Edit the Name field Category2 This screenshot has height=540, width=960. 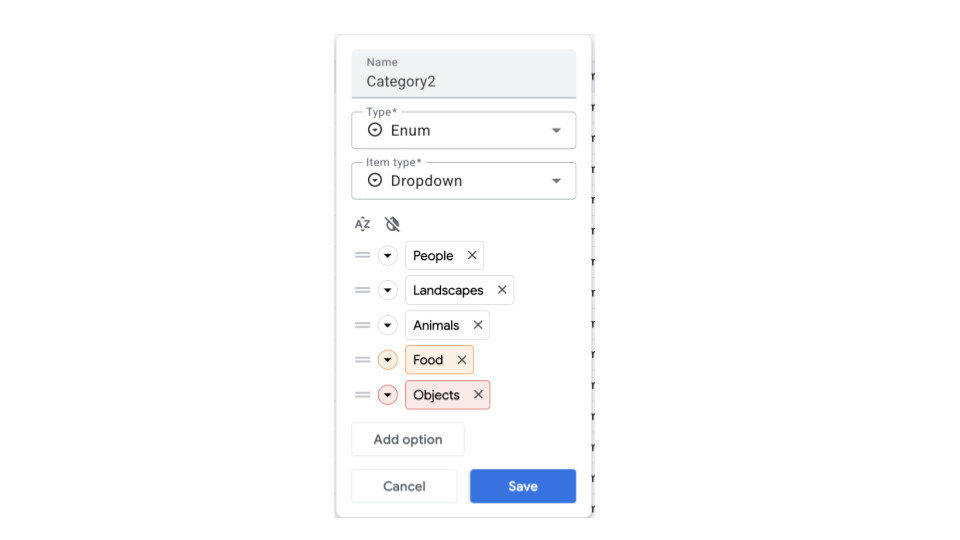[464, 82]
